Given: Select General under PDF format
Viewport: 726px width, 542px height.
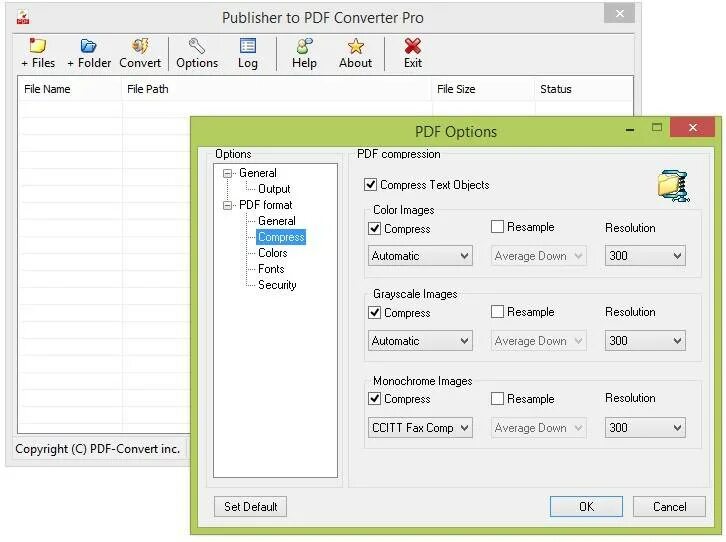Looking at the screenshot, I should pos(276,221).
